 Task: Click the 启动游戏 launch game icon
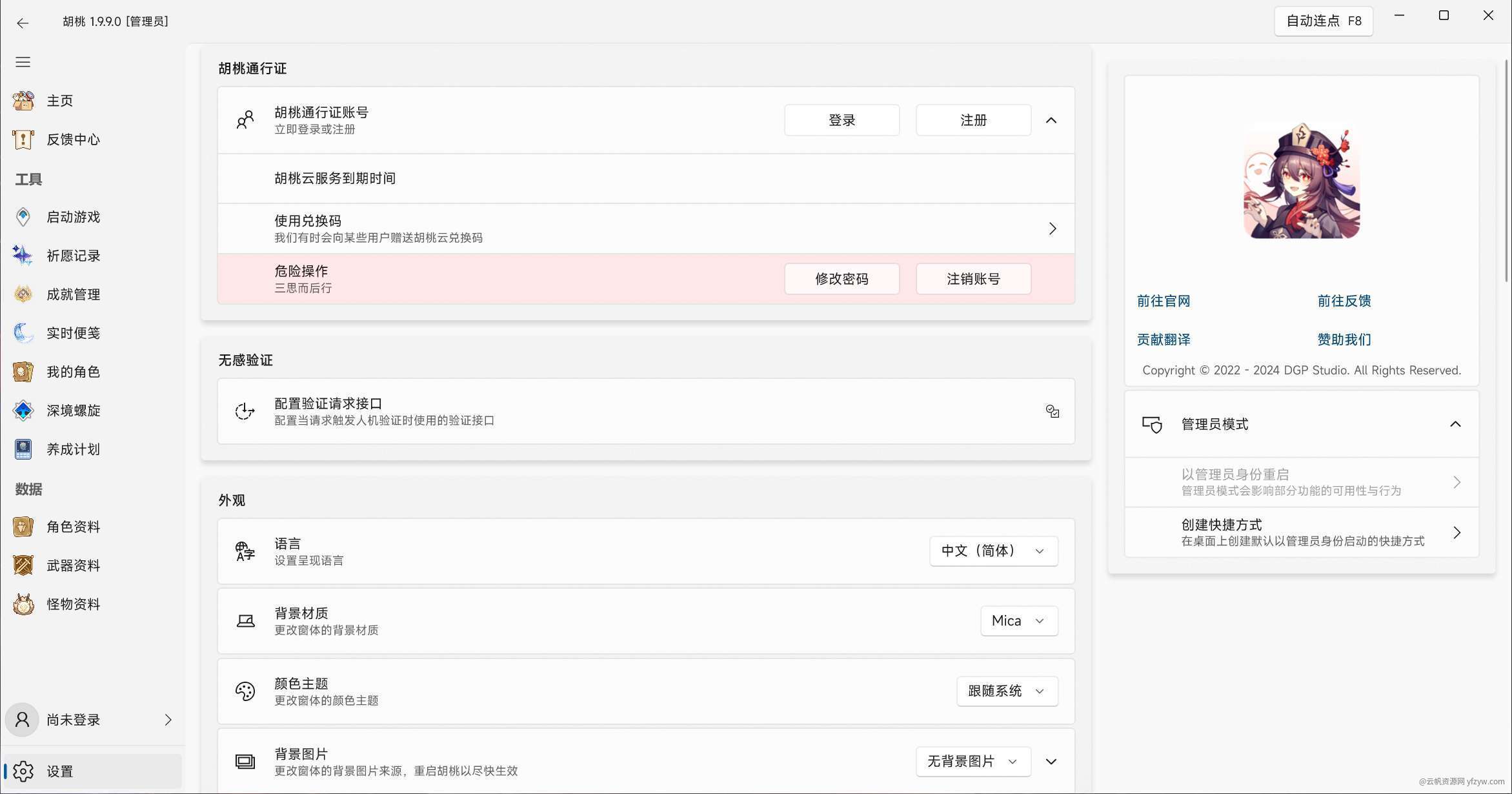[23, 217]
